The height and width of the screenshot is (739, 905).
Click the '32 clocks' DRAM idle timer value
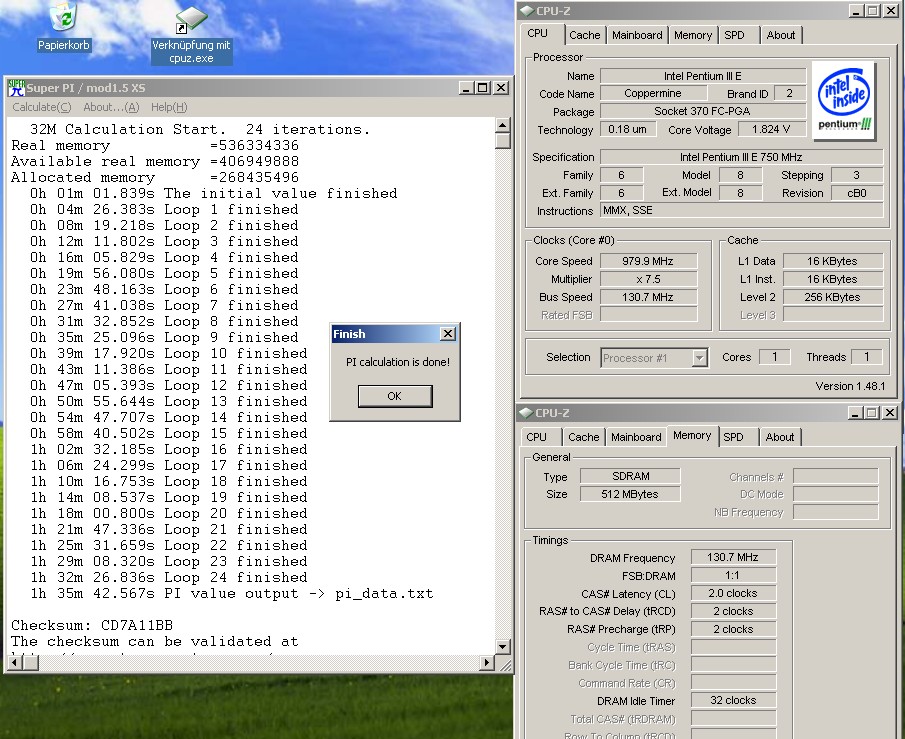point(733,700)
